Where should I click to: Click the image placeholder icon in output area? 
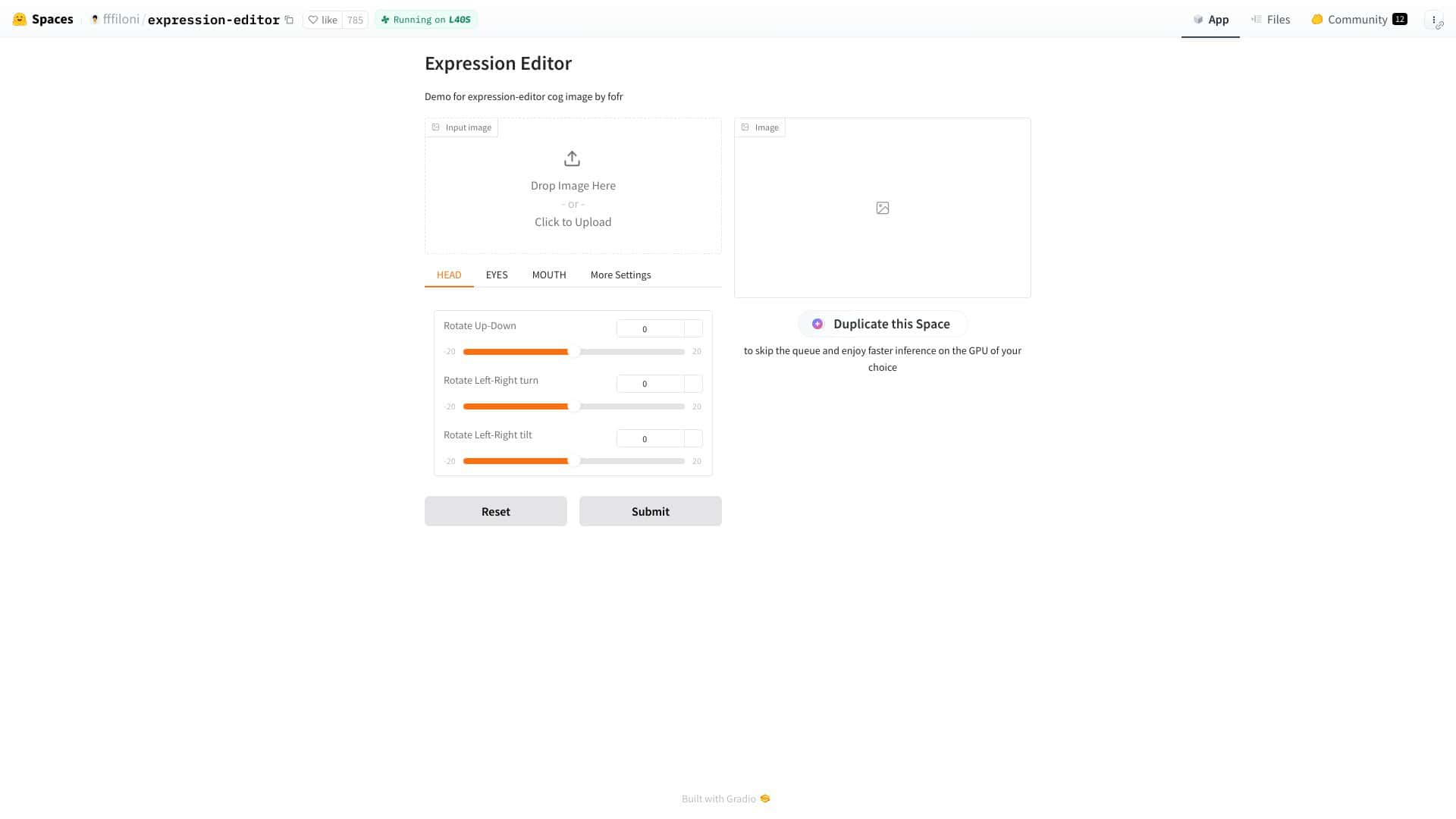[882, 207]
